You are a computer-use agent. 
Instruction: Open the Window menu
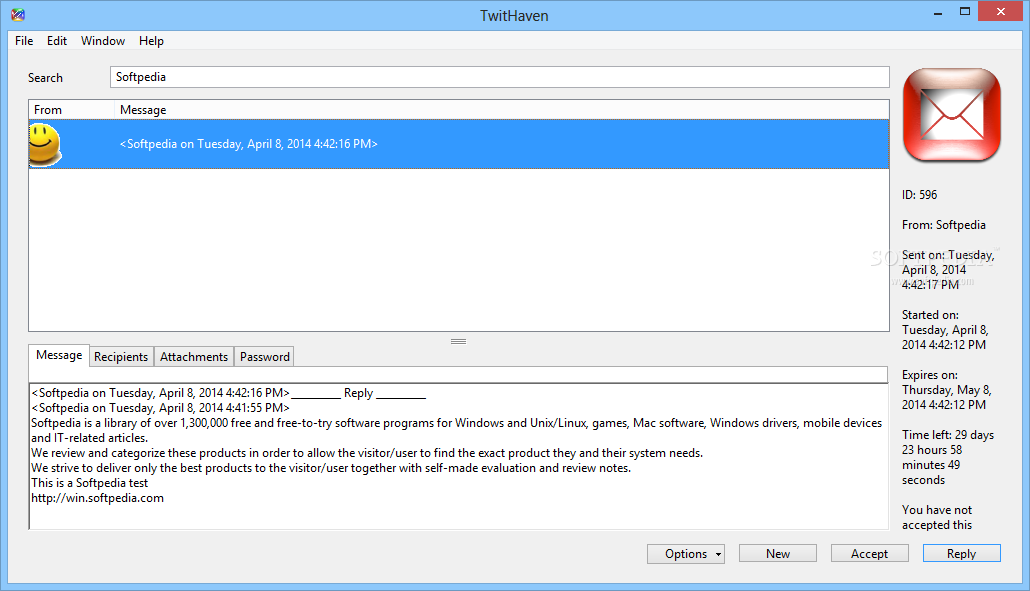pos(103,41)
